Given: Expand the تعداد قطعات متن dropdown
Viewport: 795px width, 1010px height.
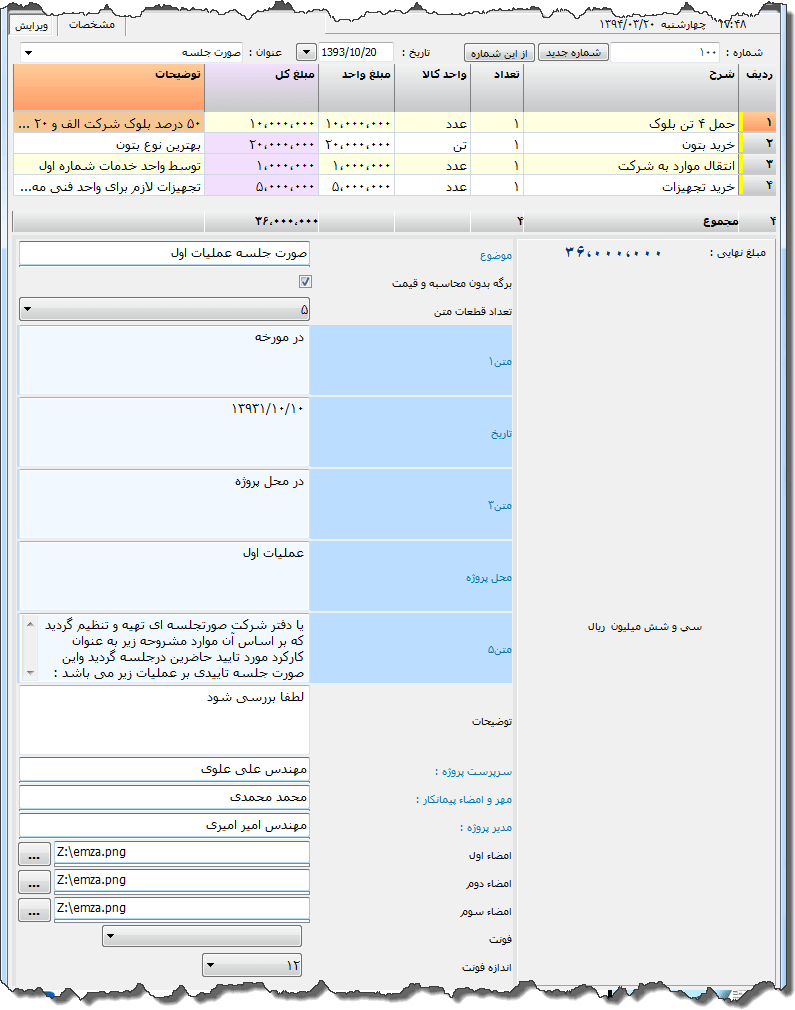Looking at the screenshot, I should tap(27, 309).
